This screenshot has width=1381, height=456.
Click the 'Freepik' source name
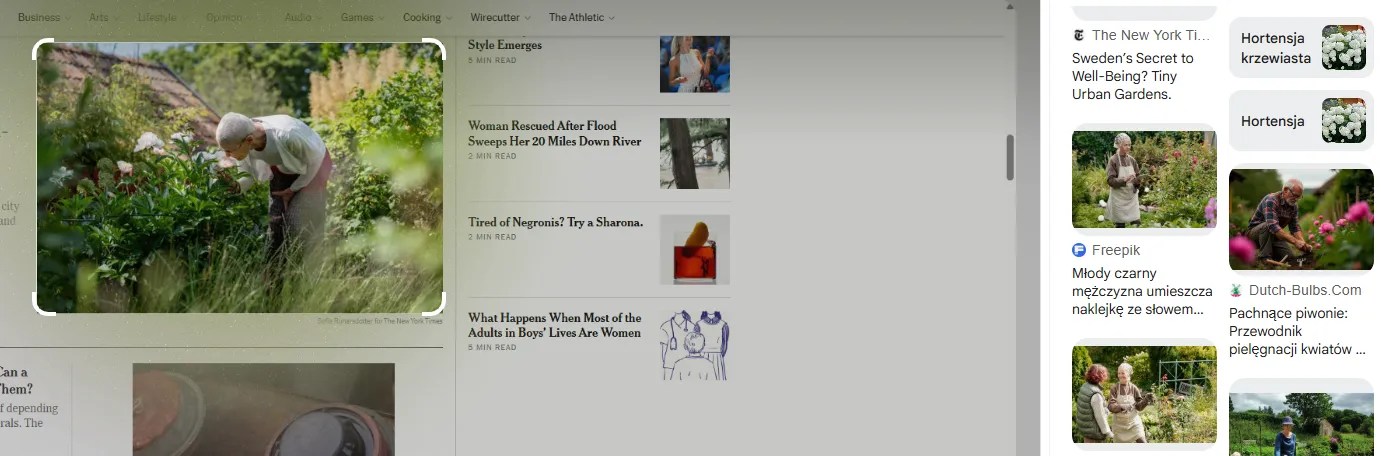point(1116,250)
